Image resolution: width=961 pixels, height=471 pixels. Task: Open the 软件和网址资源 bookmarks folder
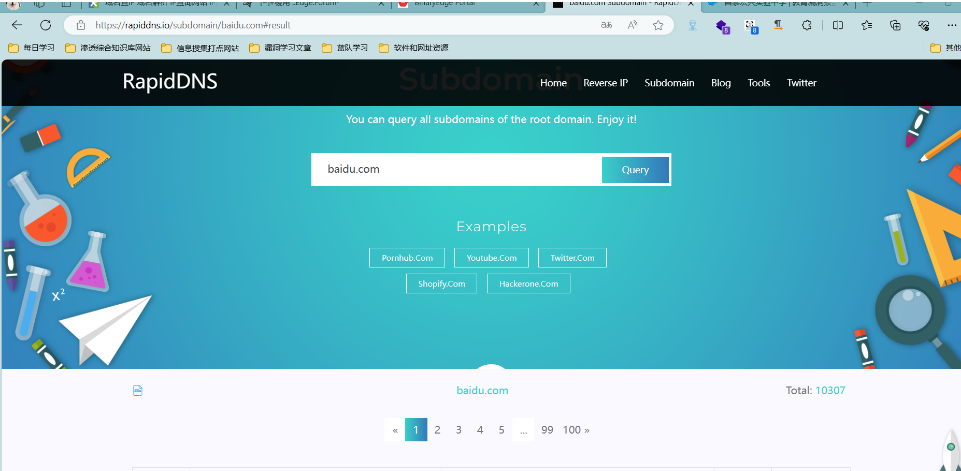click(x=414, y=47)
